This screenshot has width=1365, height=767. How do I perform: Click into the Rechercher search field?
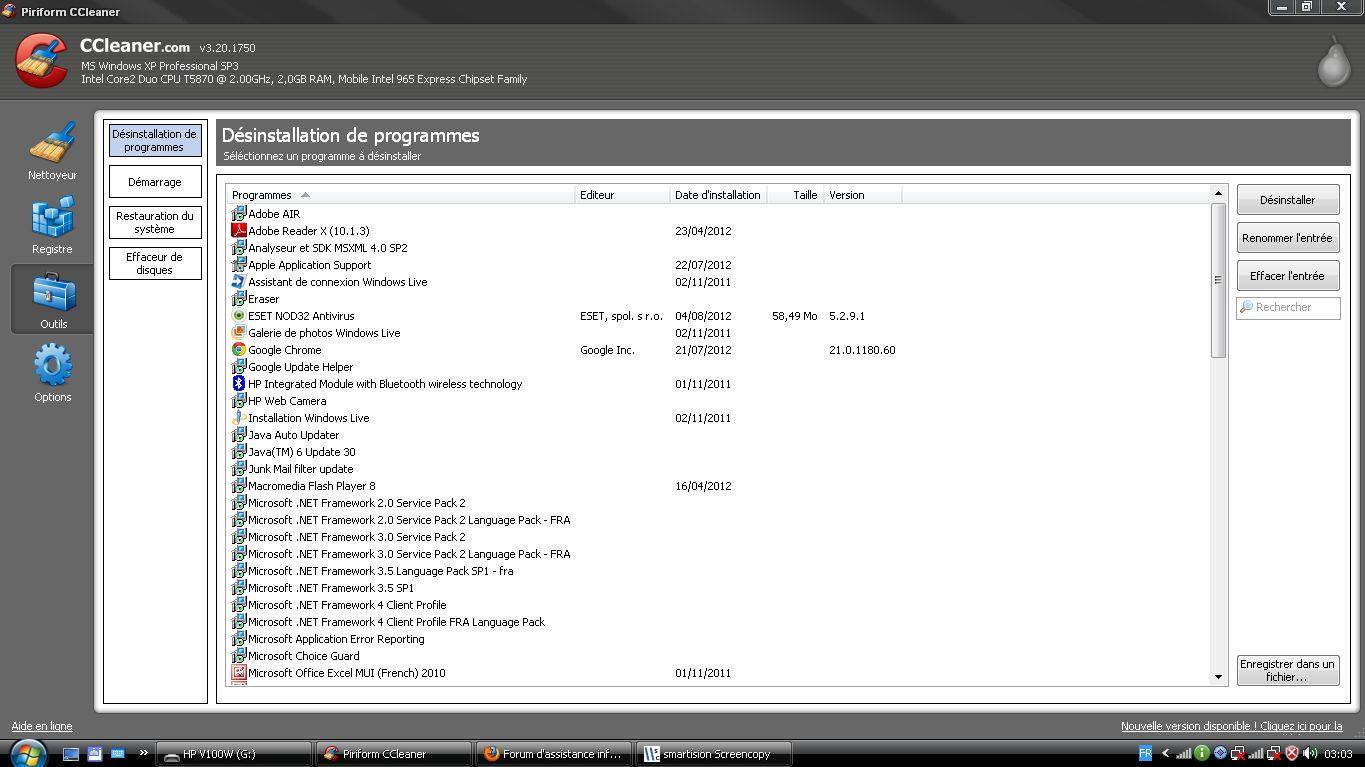tap(1288, 308)
